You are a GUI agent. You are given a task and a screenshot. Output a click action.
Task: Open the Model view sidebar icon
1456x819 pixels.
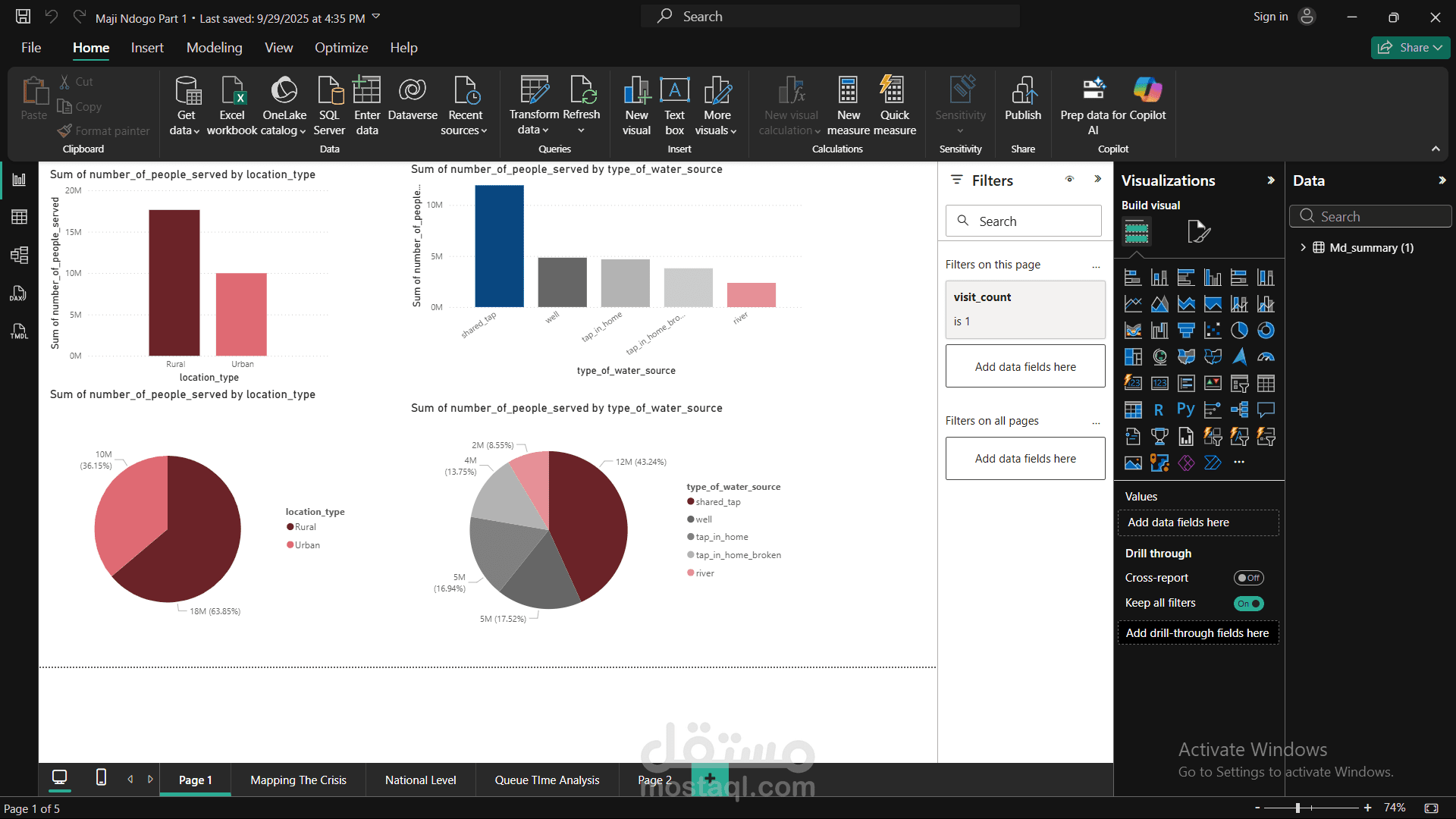[19, 255]
